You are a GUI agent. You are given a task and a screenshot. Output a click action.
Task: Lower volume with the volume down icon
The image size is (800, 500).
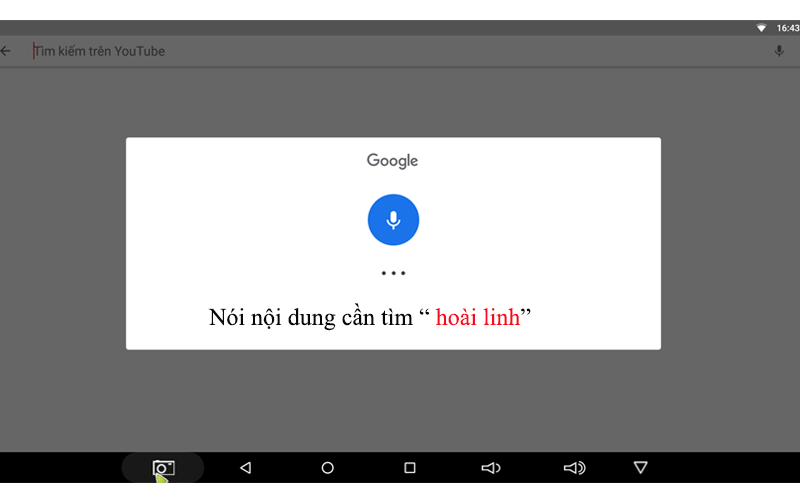491,467
